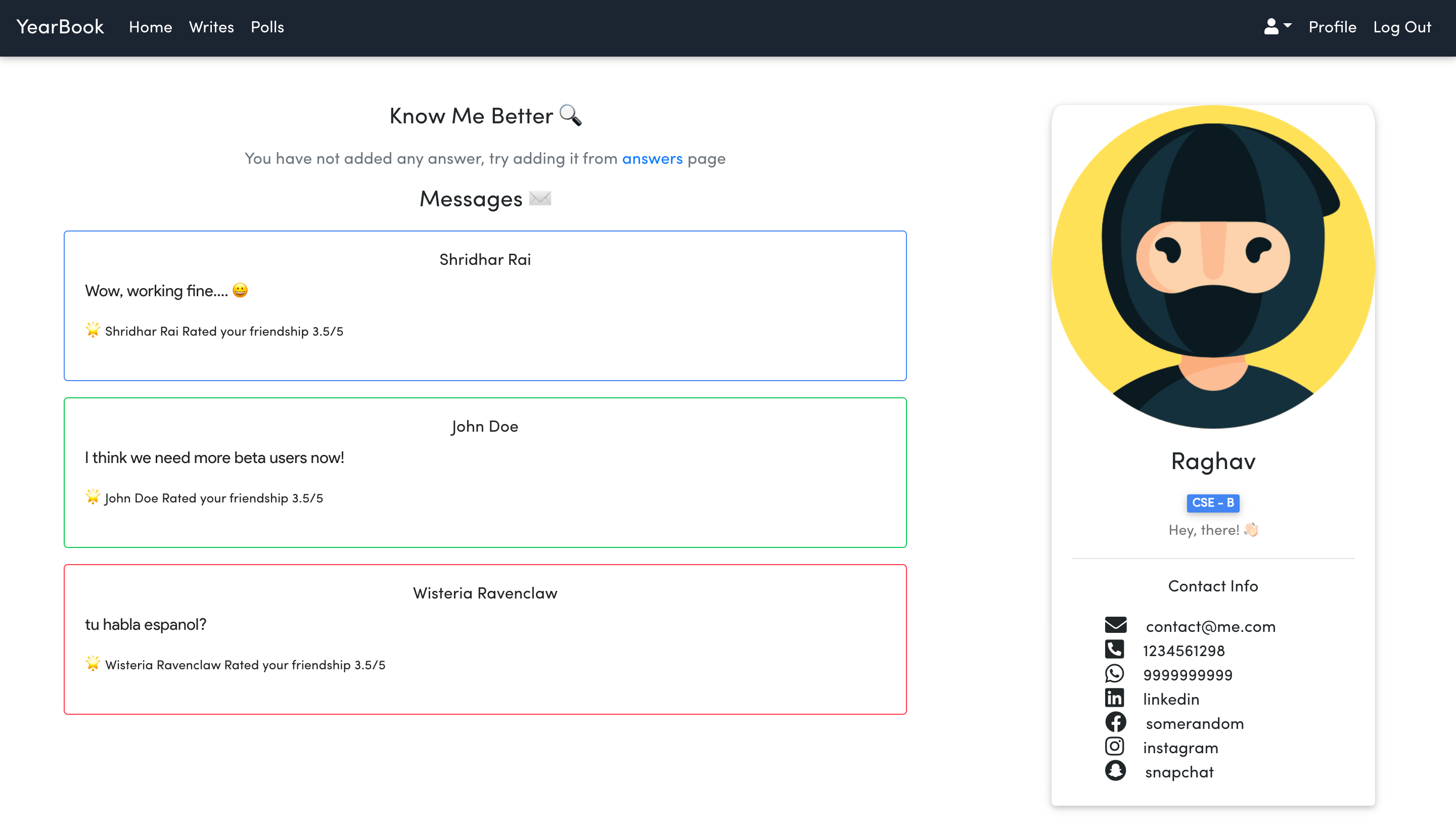Click the phone icon in Contact Info

click(x=1115, y=650)
